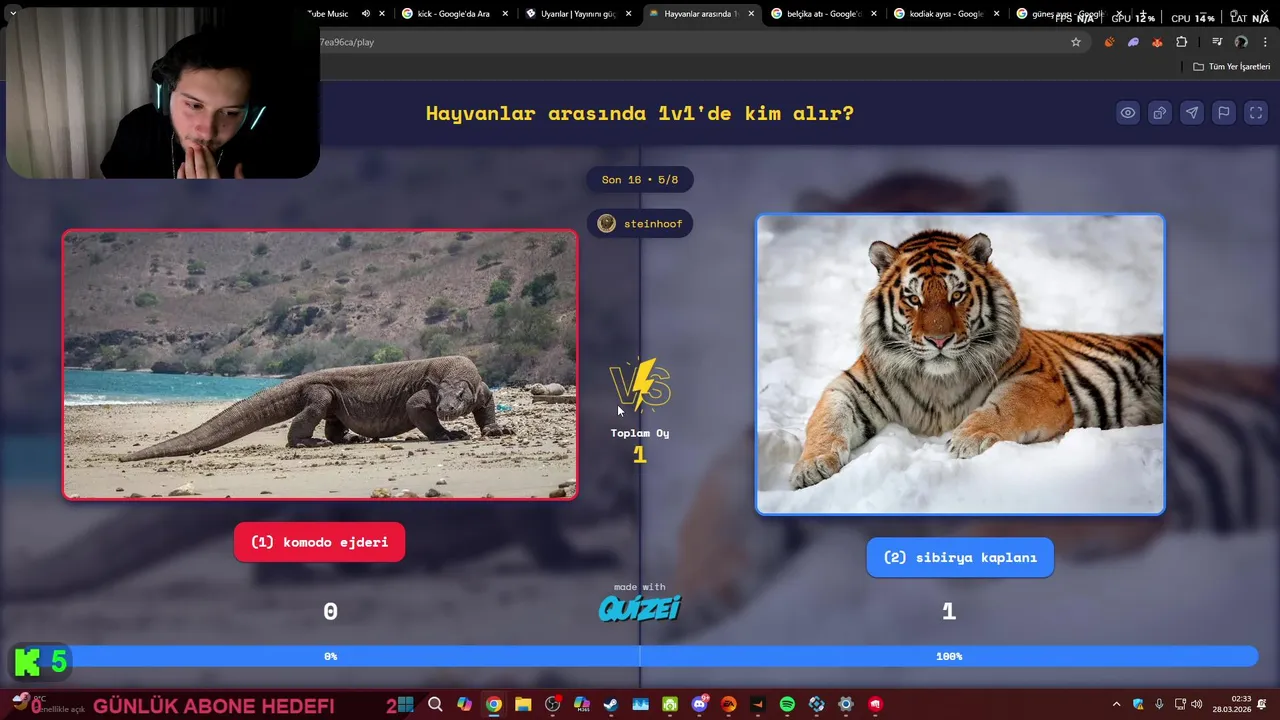Open the Windows Start menu
The height and width of the screenshot is (720, 1280).
pos(405,704)
